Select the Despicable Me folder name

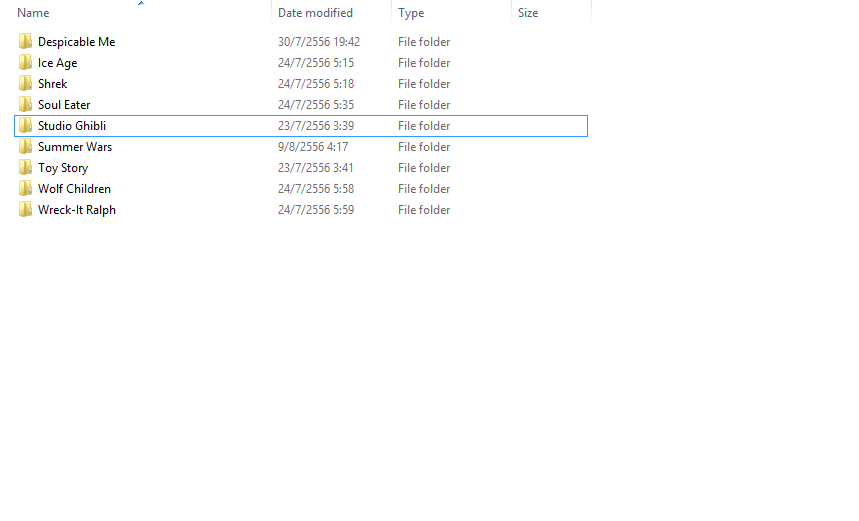[x=76, y=42]
